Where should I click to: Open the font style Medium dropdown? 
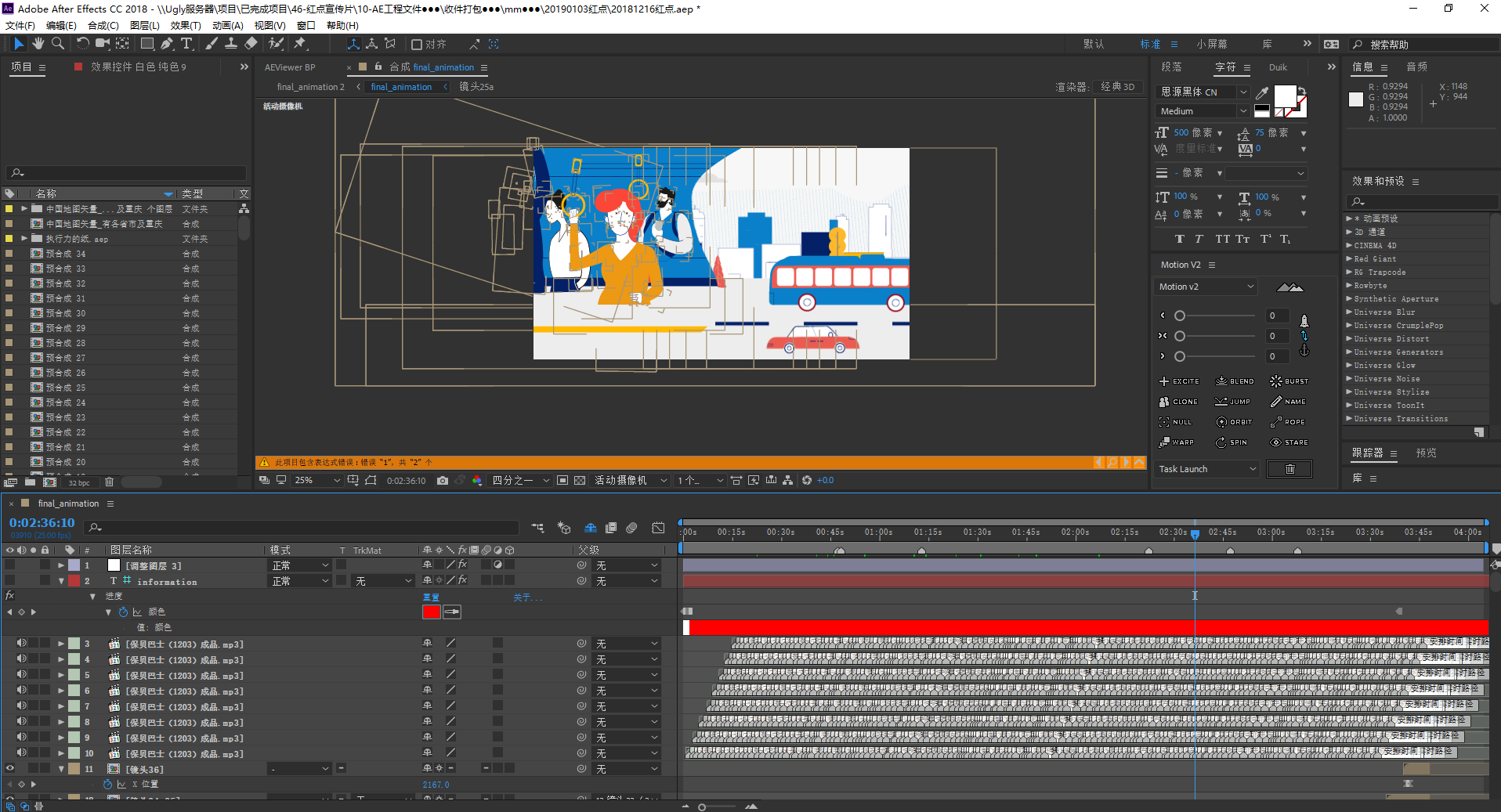[1203, 111]
